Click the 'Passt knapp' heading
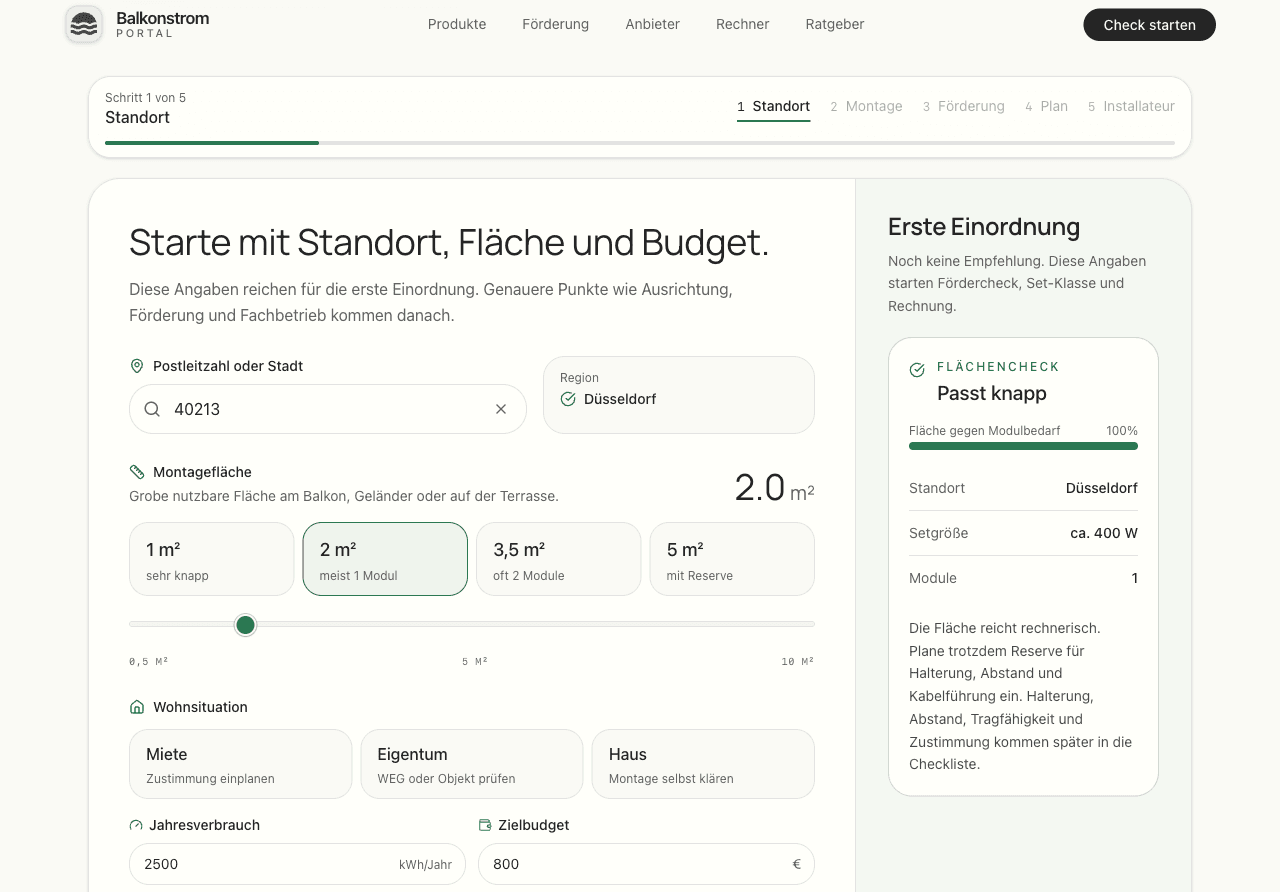 click(992, 393)
